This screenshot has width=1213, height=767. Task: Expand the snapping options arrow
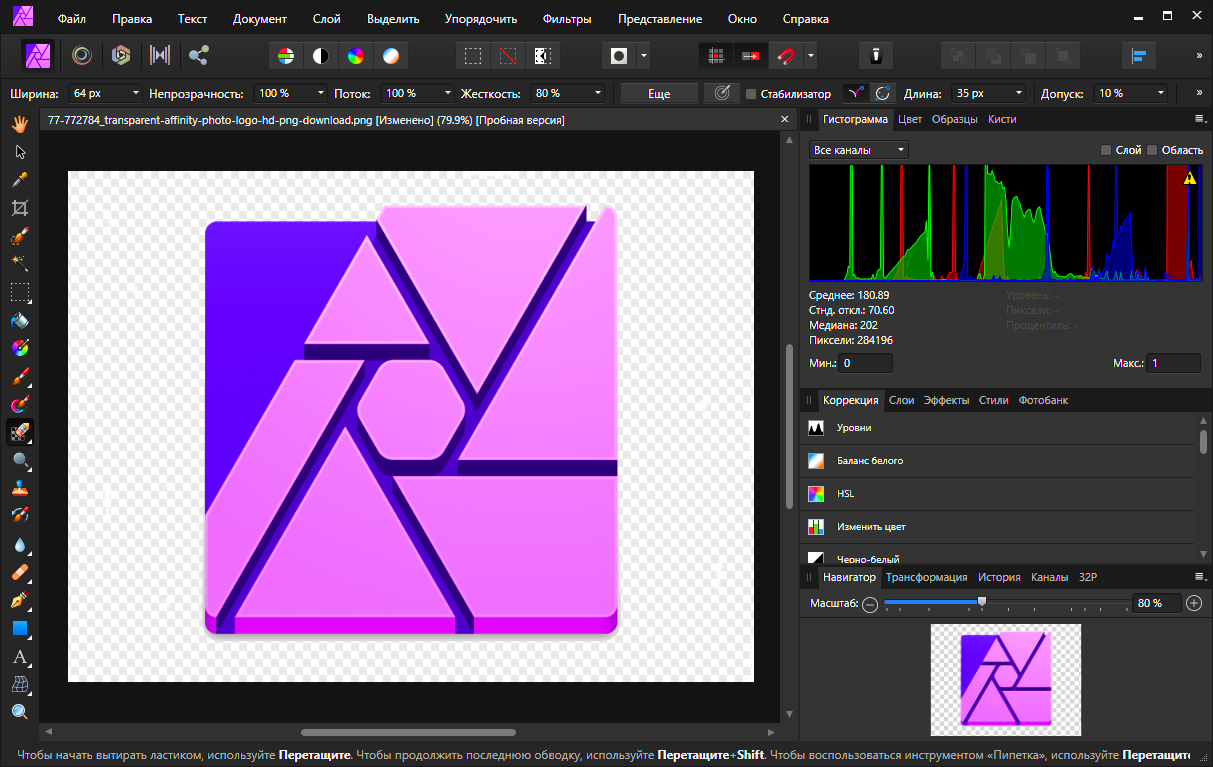tap(811, 56)
